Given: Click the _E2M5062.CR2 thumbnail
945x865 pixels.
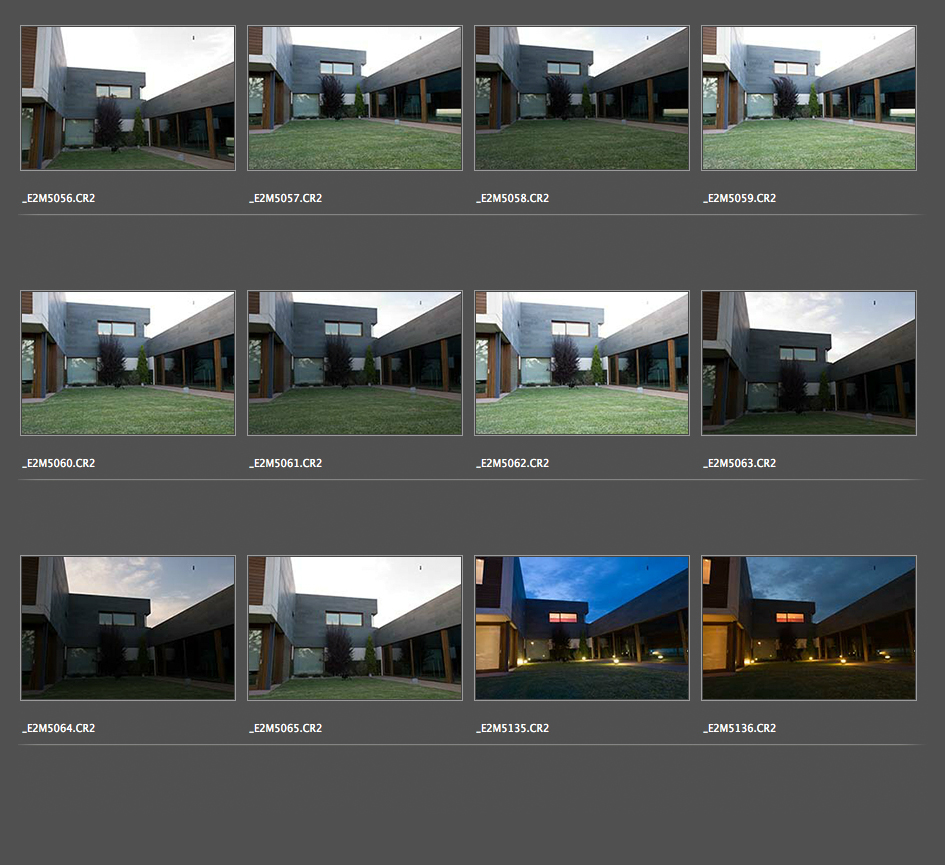Looking at the screenshot, I should coord(582,363).
